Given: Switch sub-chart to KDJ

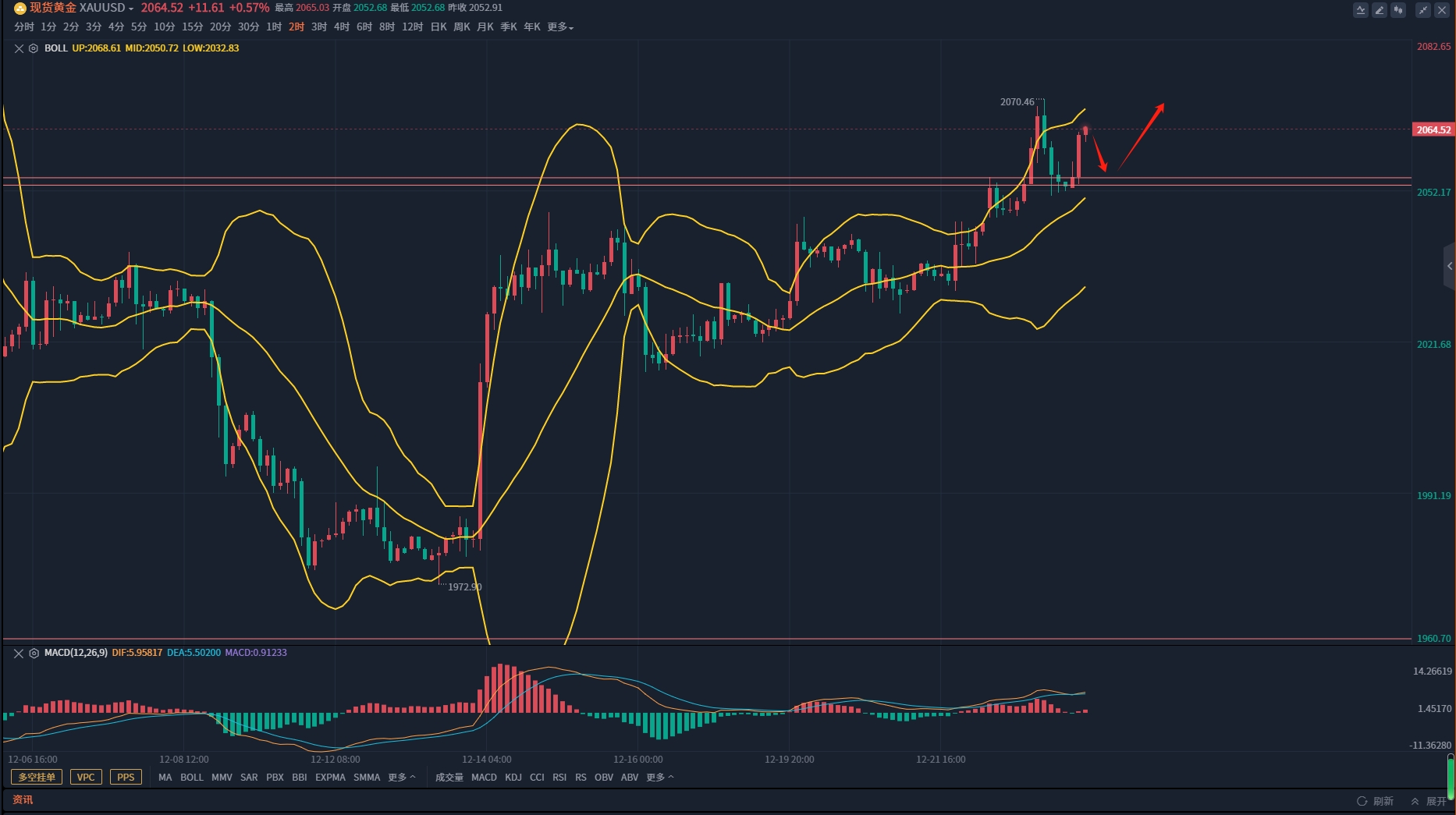Looking at the screenshot, I should [513, 778].
